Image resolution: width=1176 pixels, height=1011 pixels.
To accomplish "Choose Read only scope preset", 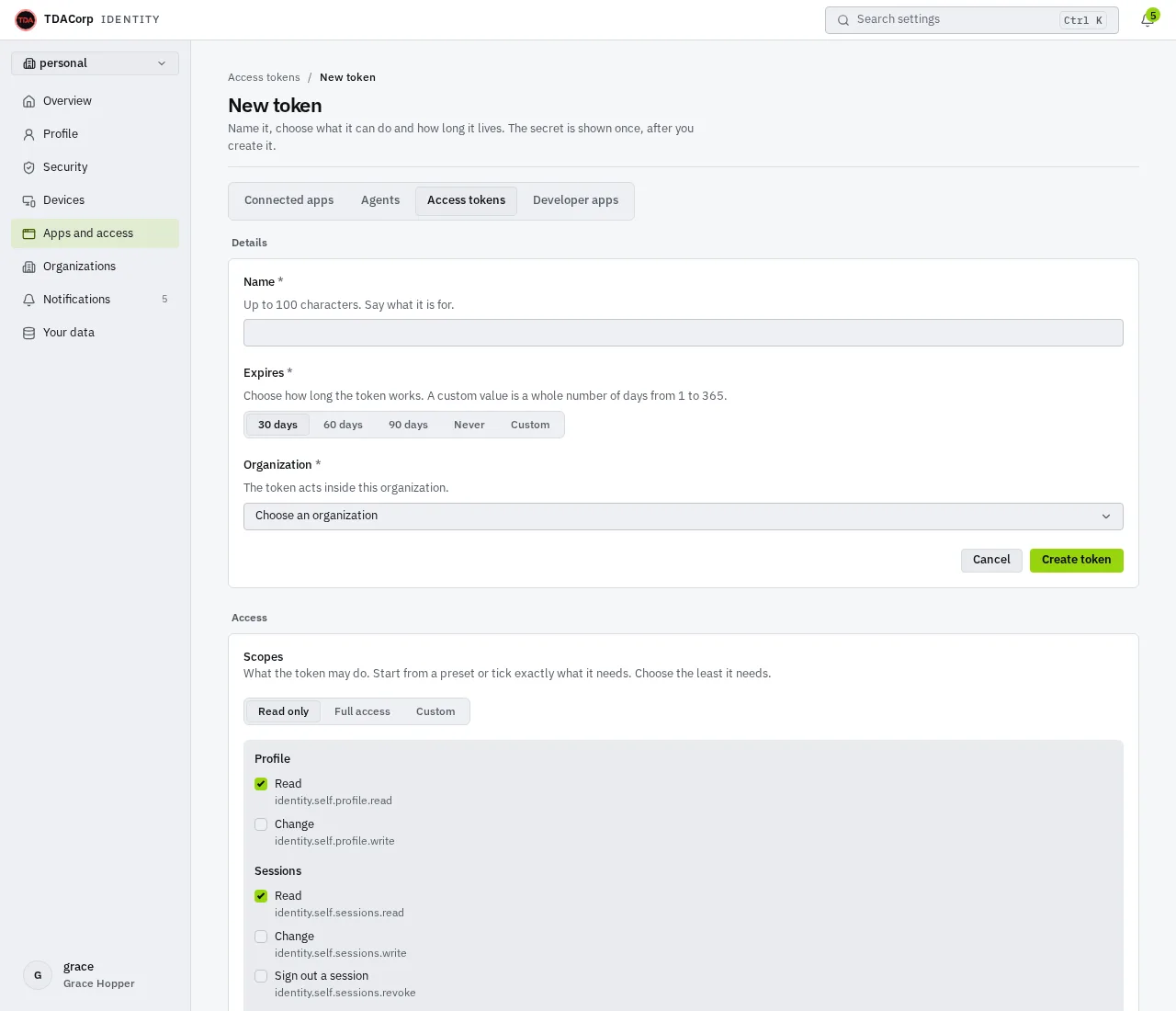I will 283,711.
